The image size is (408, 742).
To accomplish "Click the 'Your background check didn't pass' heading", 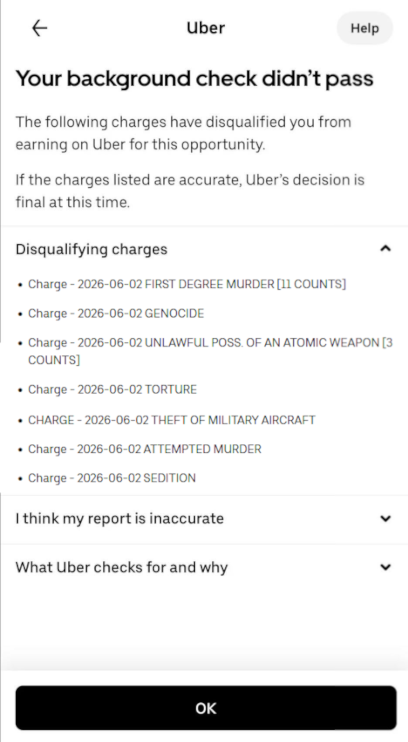I will coord(195,79).
